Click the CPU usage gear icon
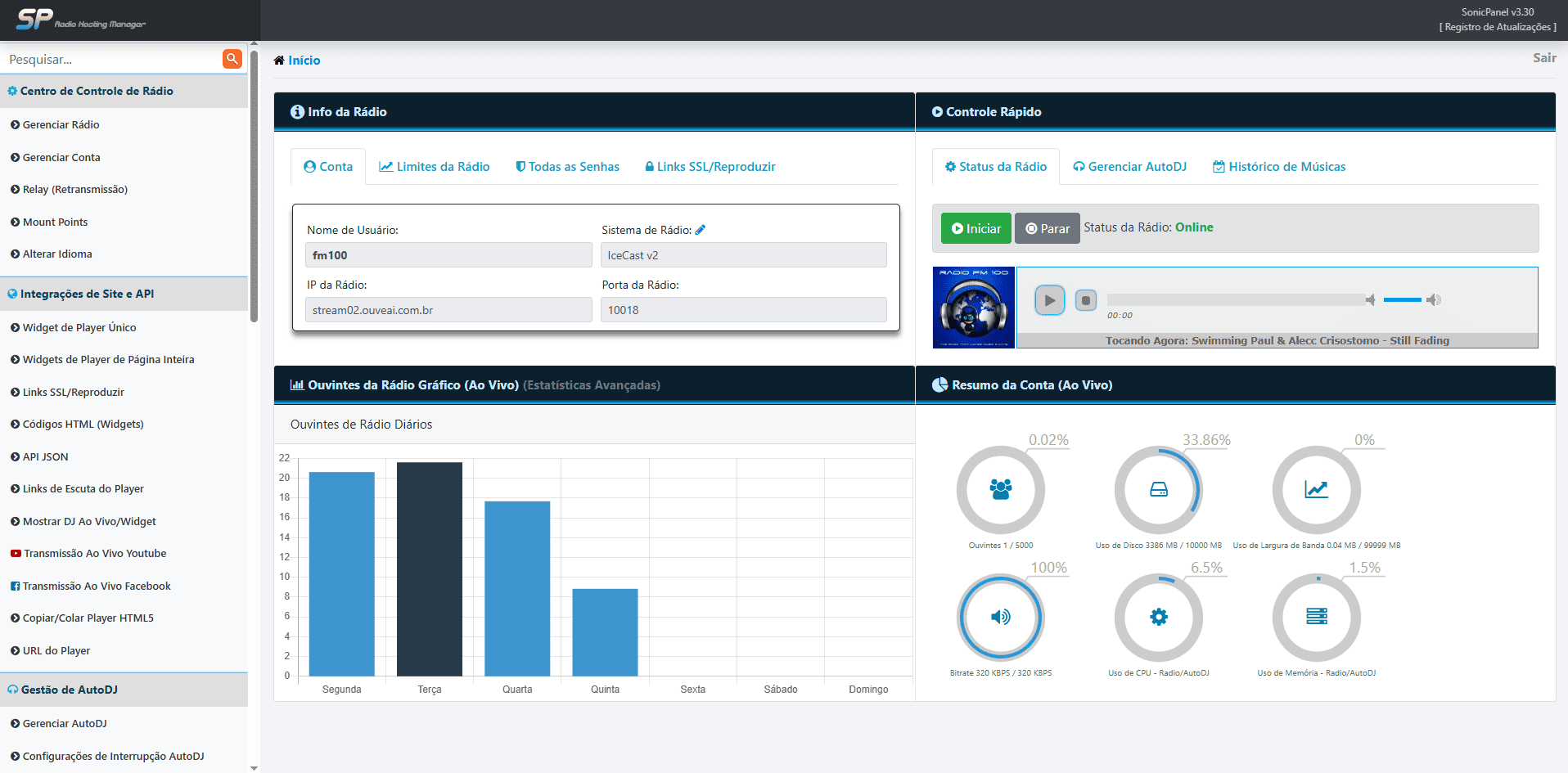This screenshot has width=1568, height=773. click(1159, 617)
